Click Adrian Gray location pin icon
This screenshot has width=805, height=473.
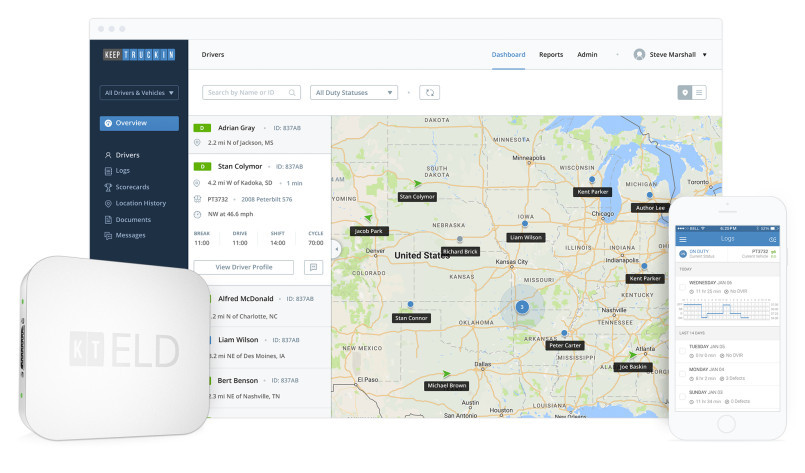click(x=197, y=143)
